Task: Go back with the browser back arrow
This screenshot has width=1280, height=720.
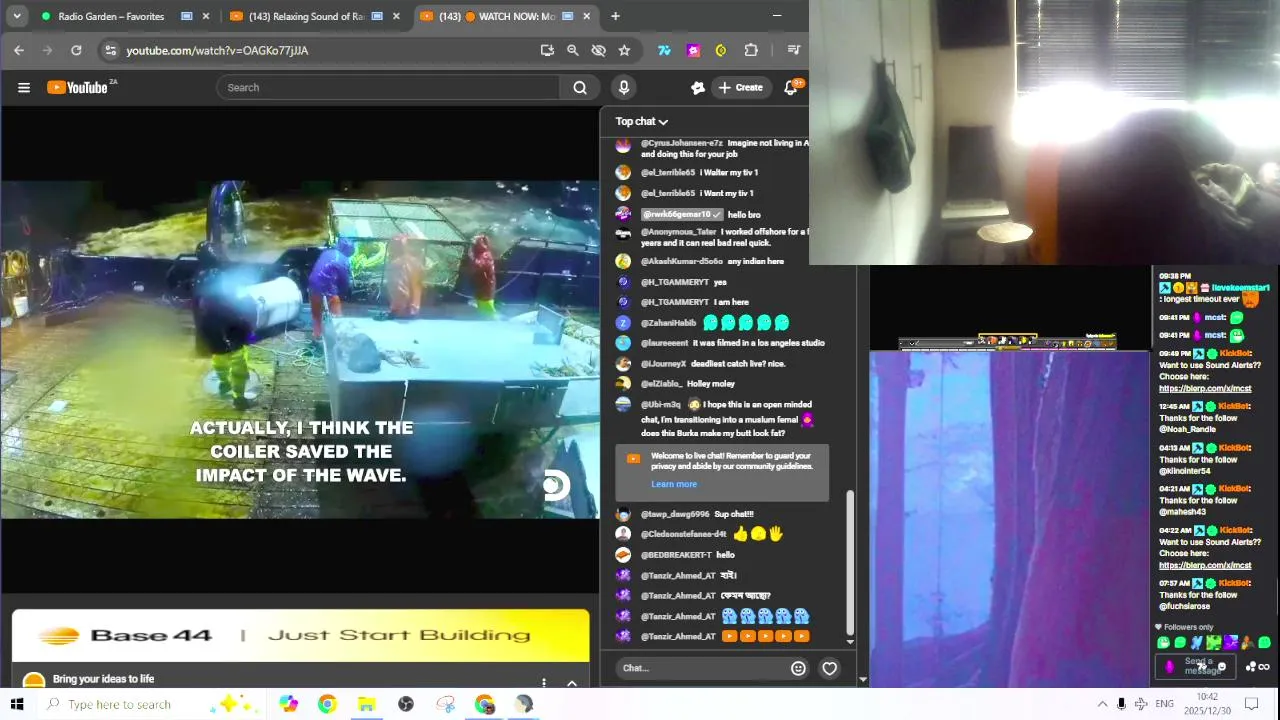Action: [19, 50]
